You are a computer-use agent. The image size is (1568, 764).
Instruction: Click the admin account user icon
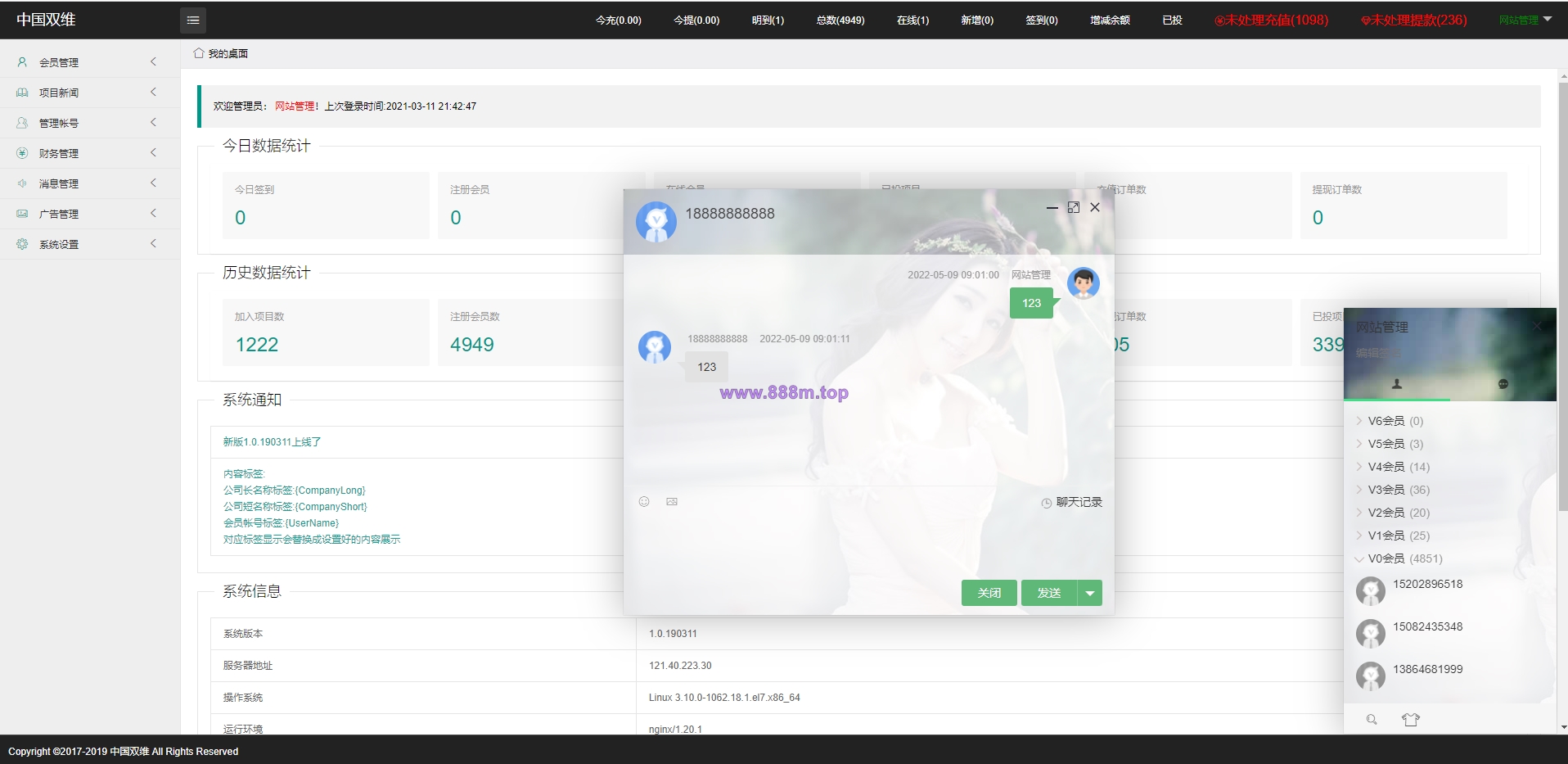point(22,123)
